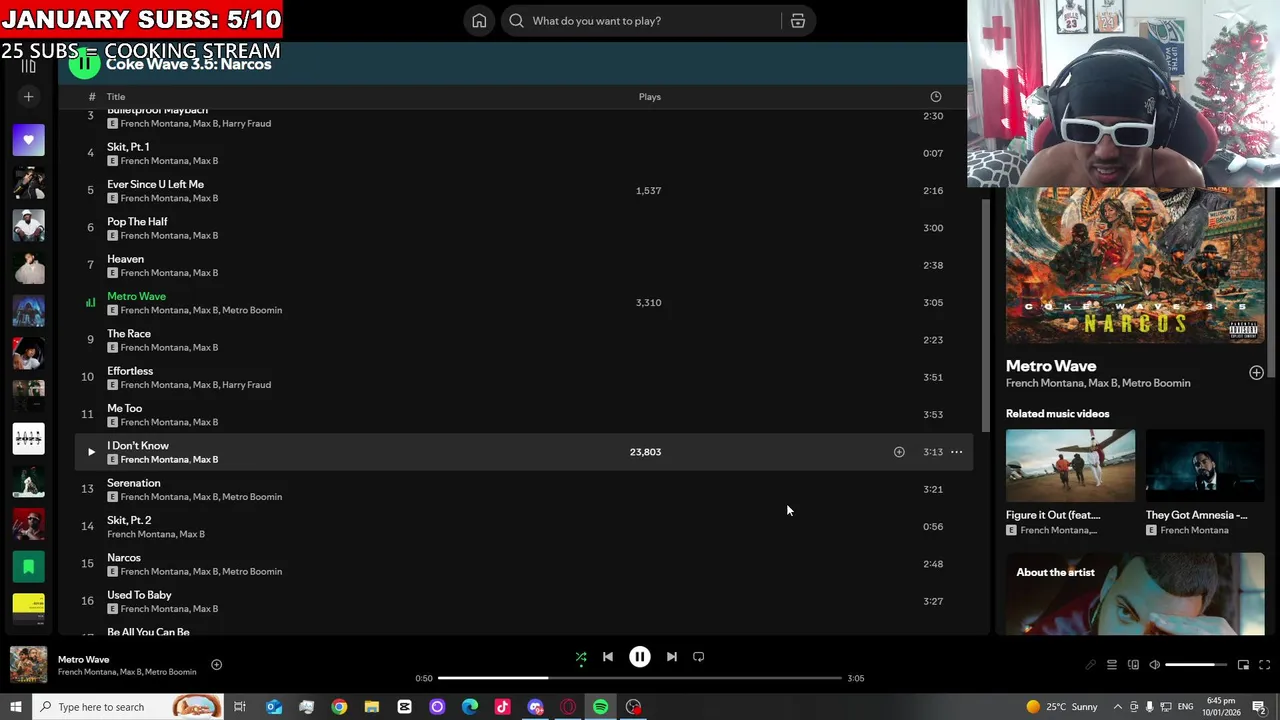Click the Plays column header
The height and width of the screenshot is (720, 1280).
[x=650, y=97]
